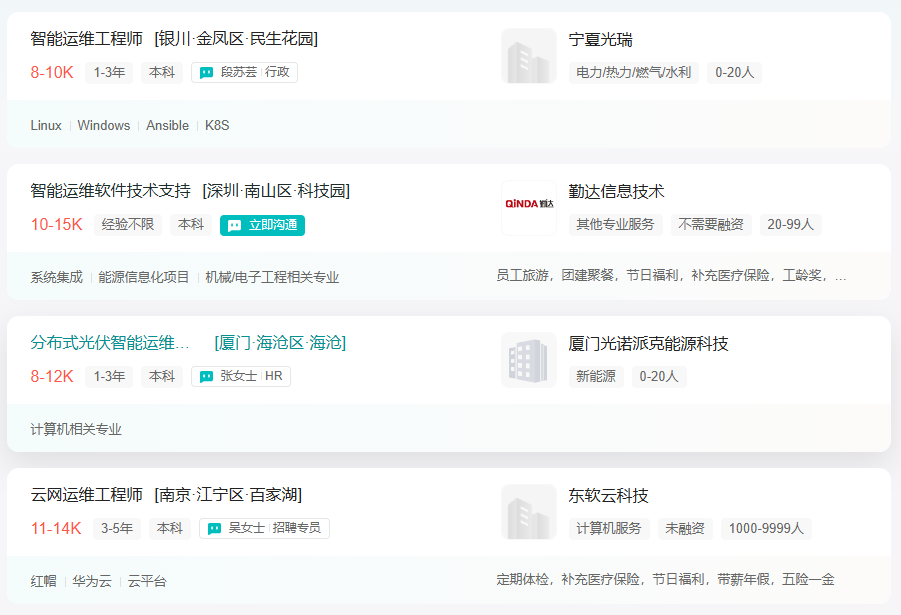
Task: Click the 10-15K salary label
Action: pos(56,224)
